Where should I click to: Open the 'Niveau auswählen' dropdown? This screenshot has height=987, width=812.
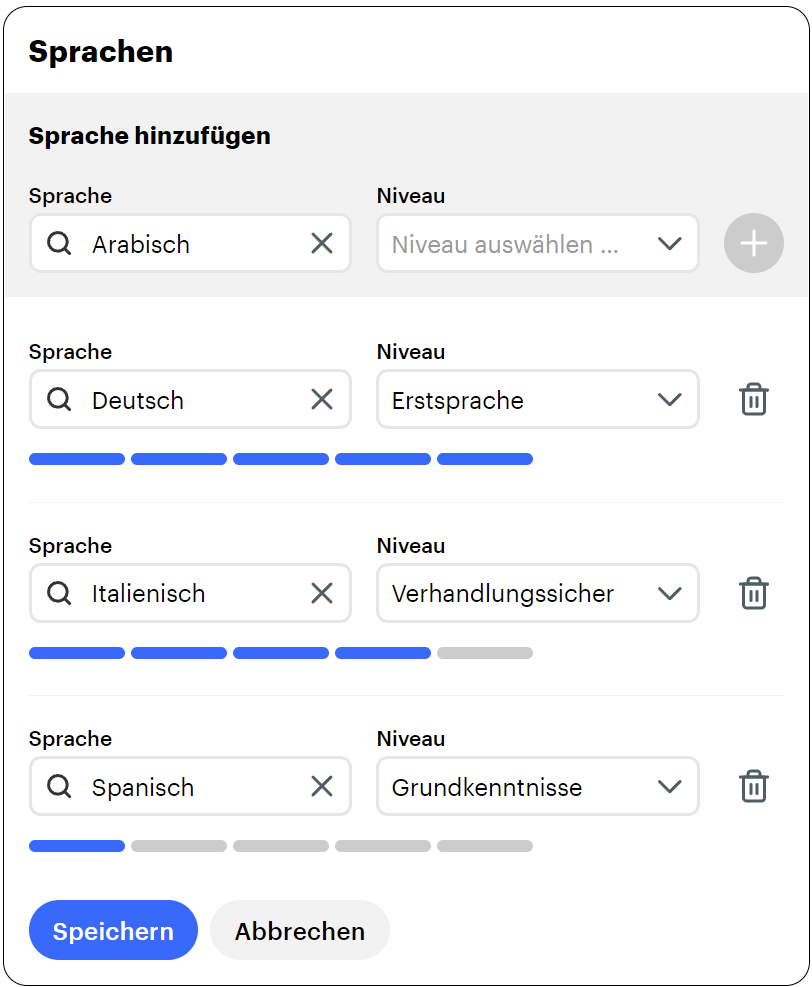537,243
